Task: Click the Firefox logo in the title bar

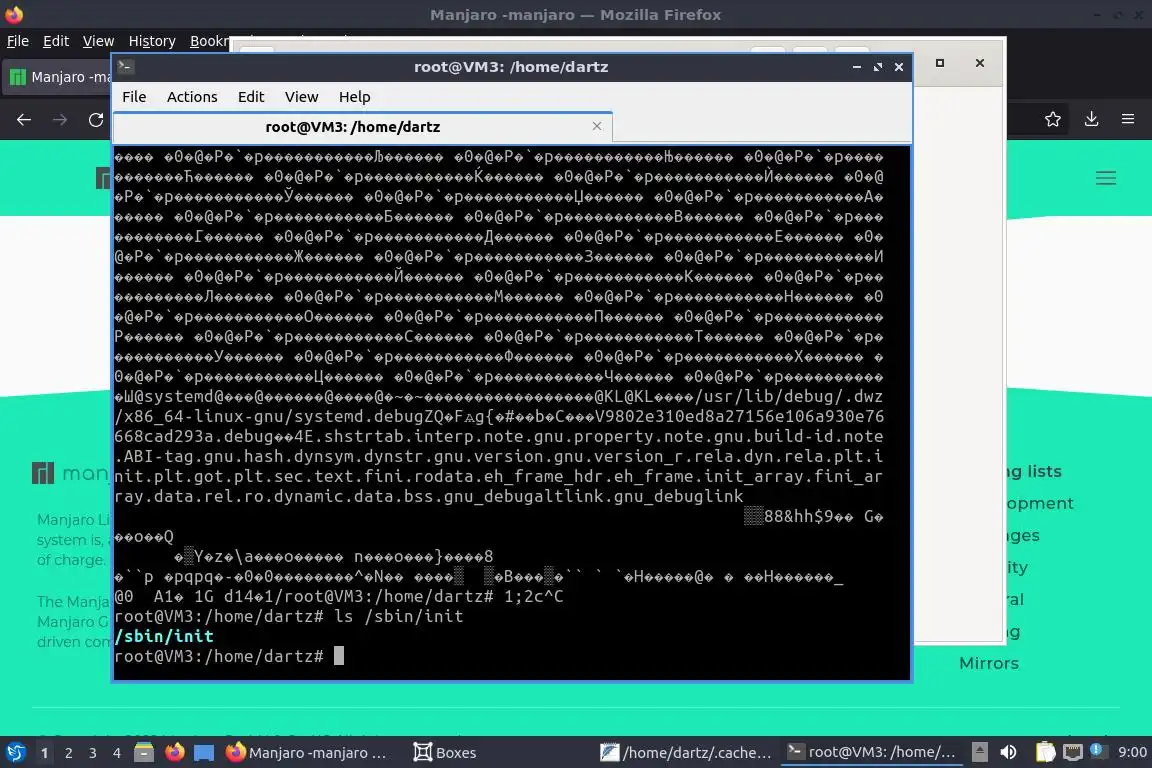Action: point(14,14)
